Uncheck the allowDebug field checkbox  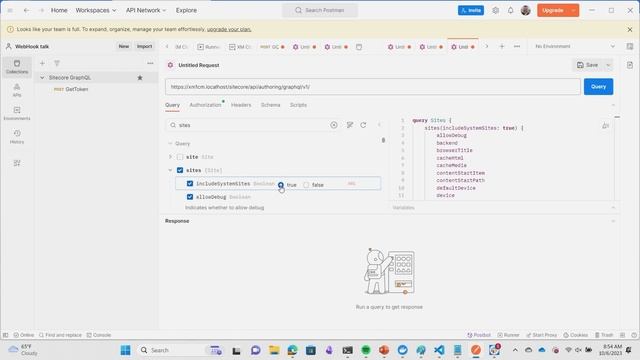(x=190, y=197)
